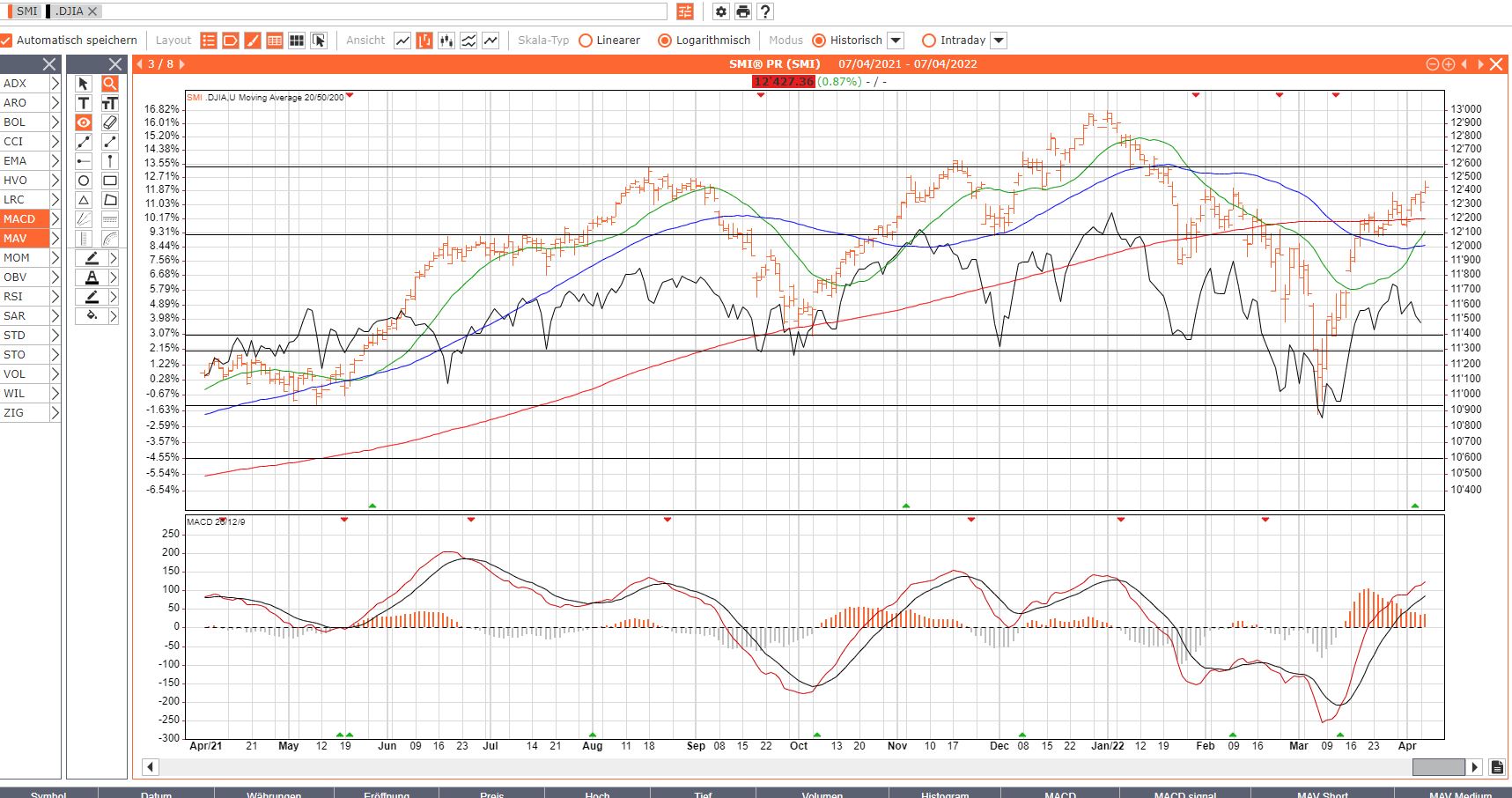Image resolution: width=1512 pixels, height=798 pixels.
Task: Select the Linearer scale radio button
Action: tap(586, 41)
